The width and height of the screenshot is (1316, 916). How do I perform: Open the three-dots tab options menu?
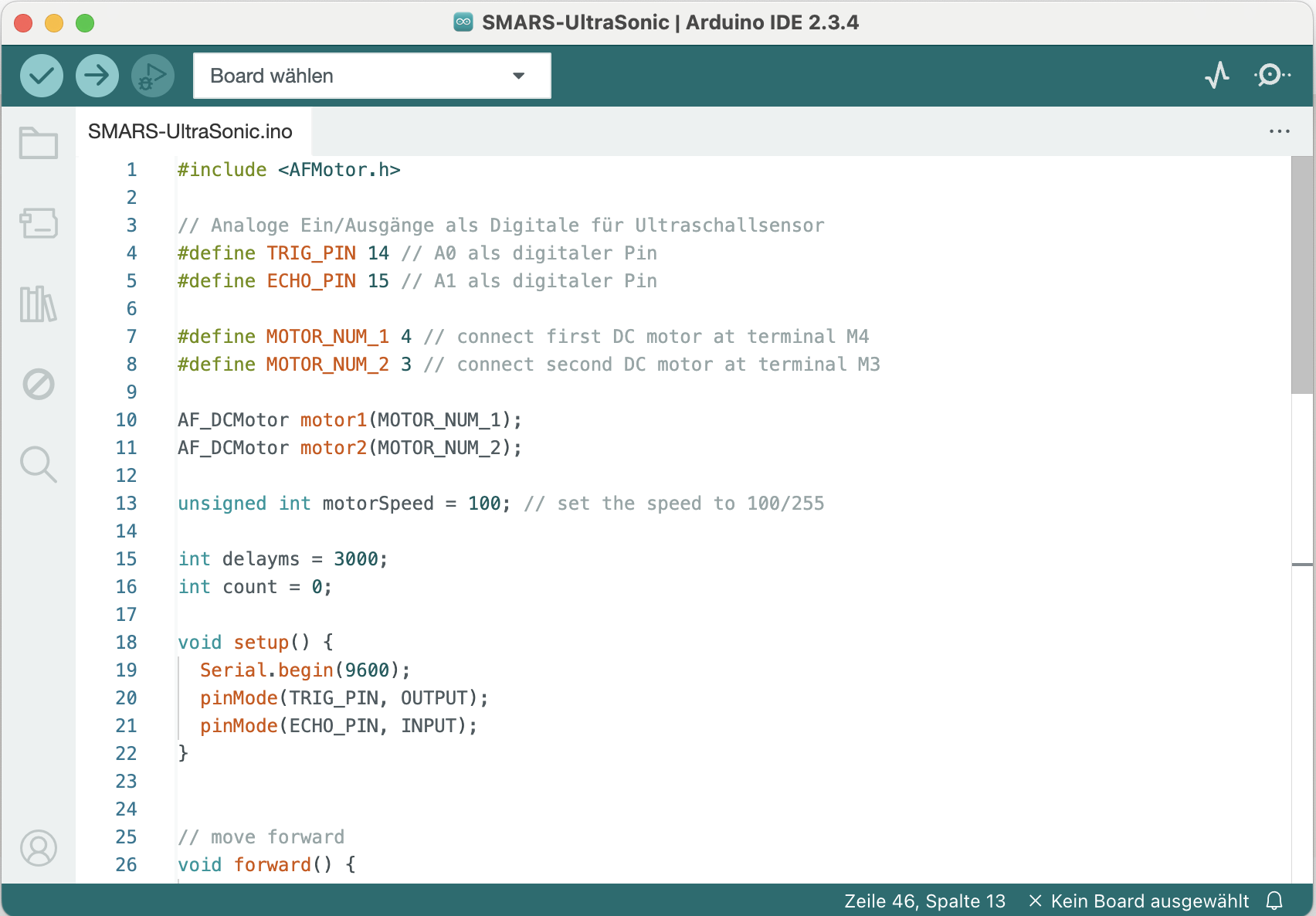(1280, 131)
